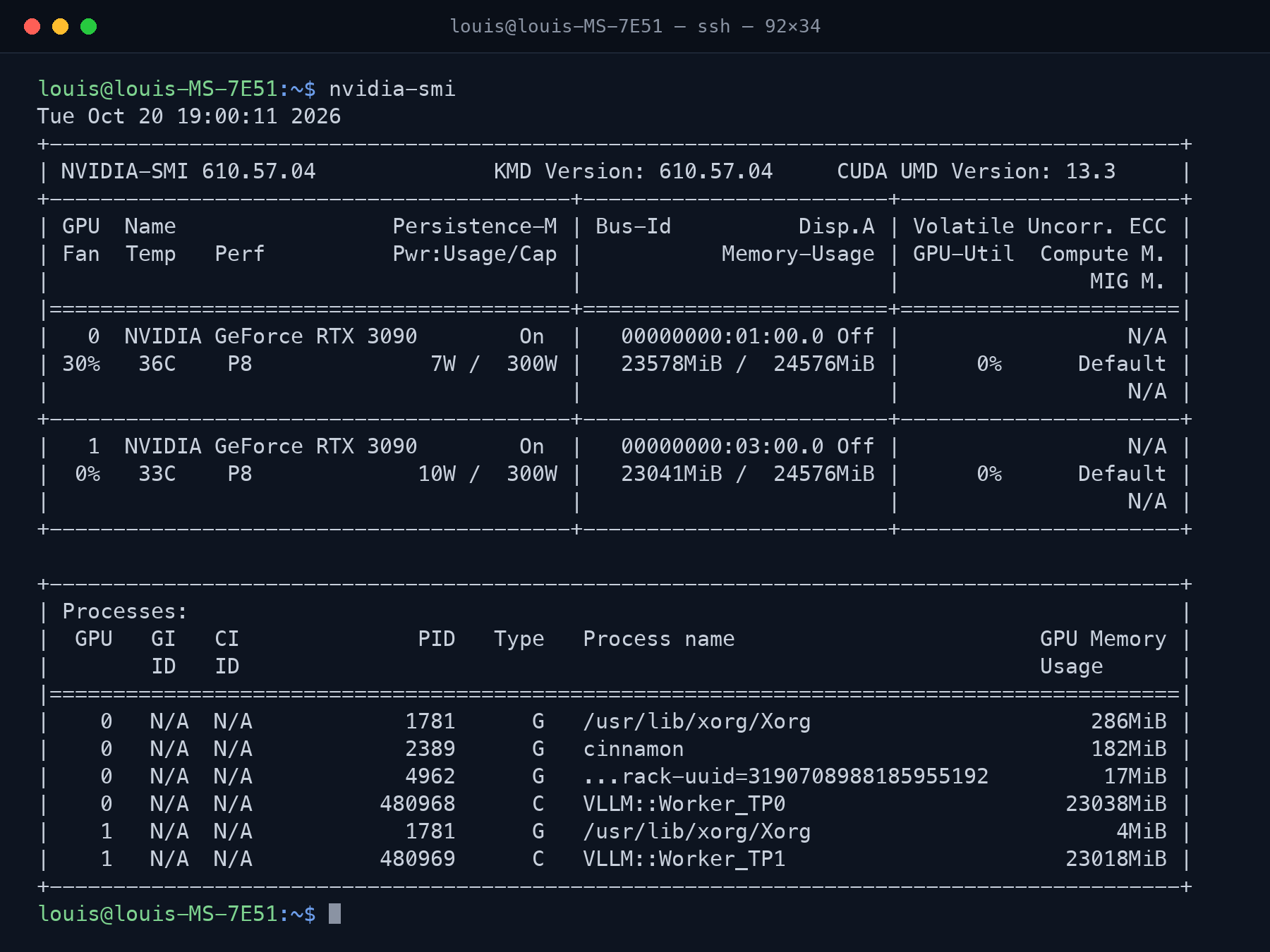Click the window title 'louis@louis-MS-7E51 — ssh — 92×34'
The height and width of the screenshot is (952, 1270).
pyautogui.click(x=635, y=27)
